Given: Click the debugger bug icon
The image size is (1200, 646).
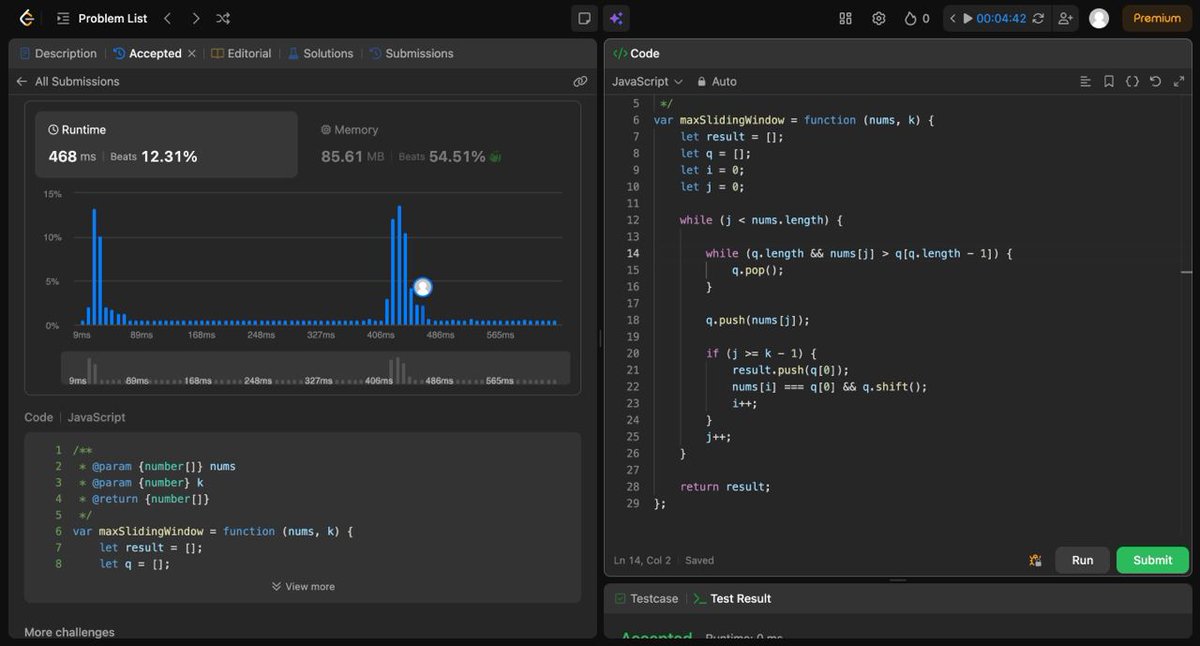Looking at the screenshot, I should point(1035,560).
